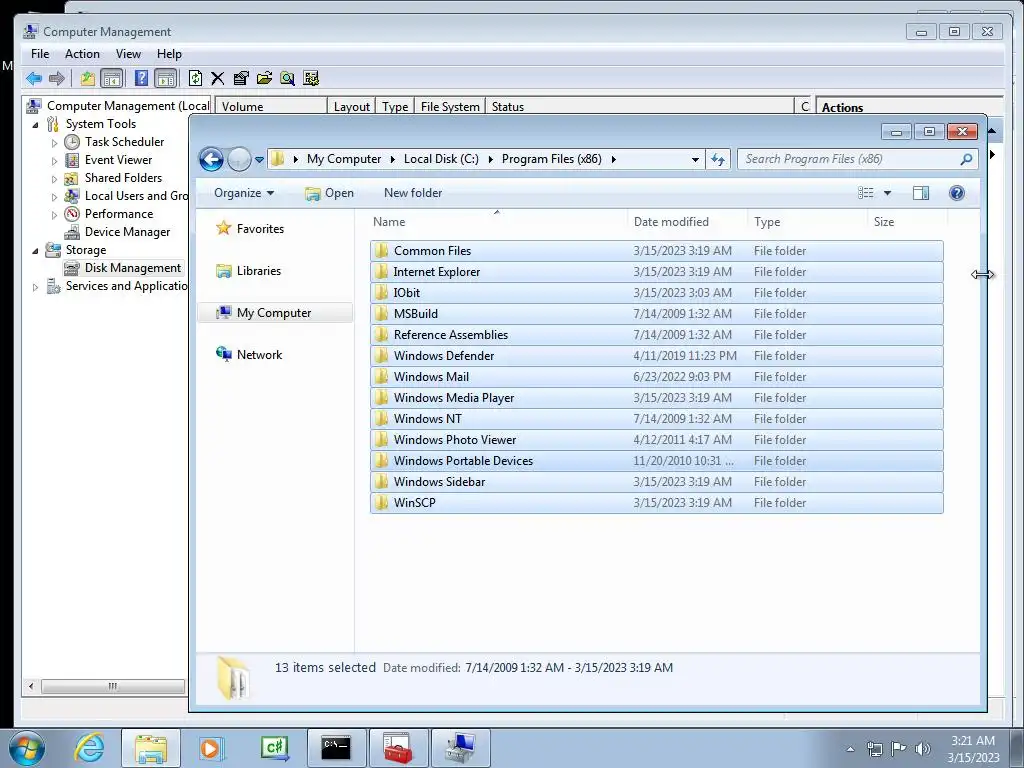Select Local Users and Groups tree item
This screenshot has width=1024, height=768.
point(136,196)
